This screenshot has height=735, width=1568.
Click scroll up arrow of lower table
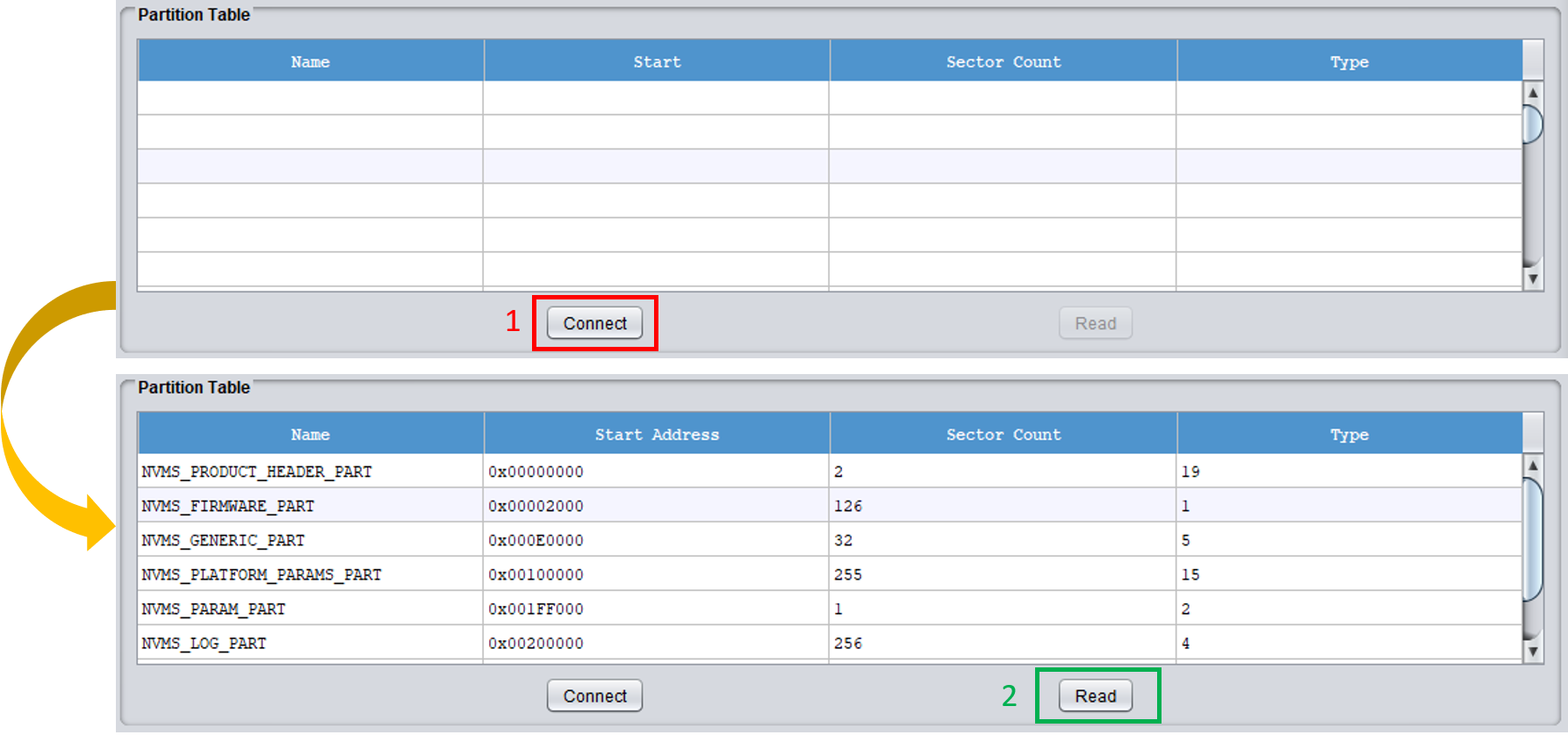click(x=1532, y=465)
